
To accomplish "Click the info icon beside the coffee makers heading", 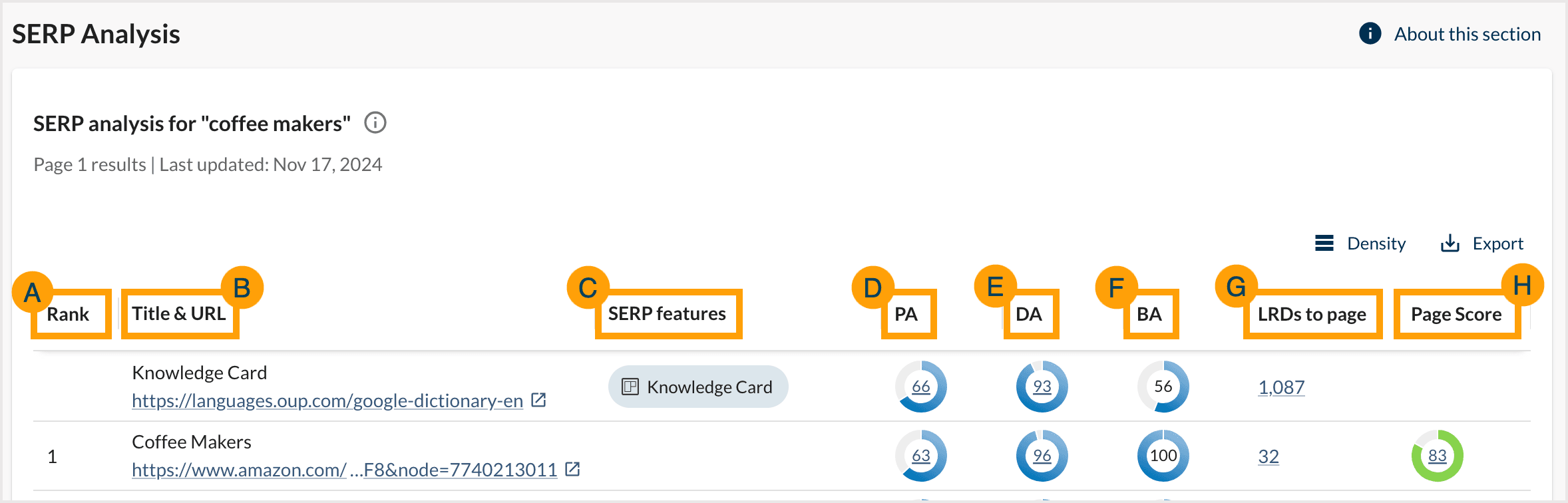I will click(376, 123).
